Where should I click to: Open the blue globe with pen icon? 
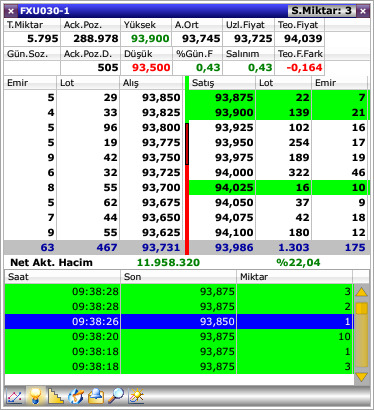pyautogui.click(x=76, y=397)
